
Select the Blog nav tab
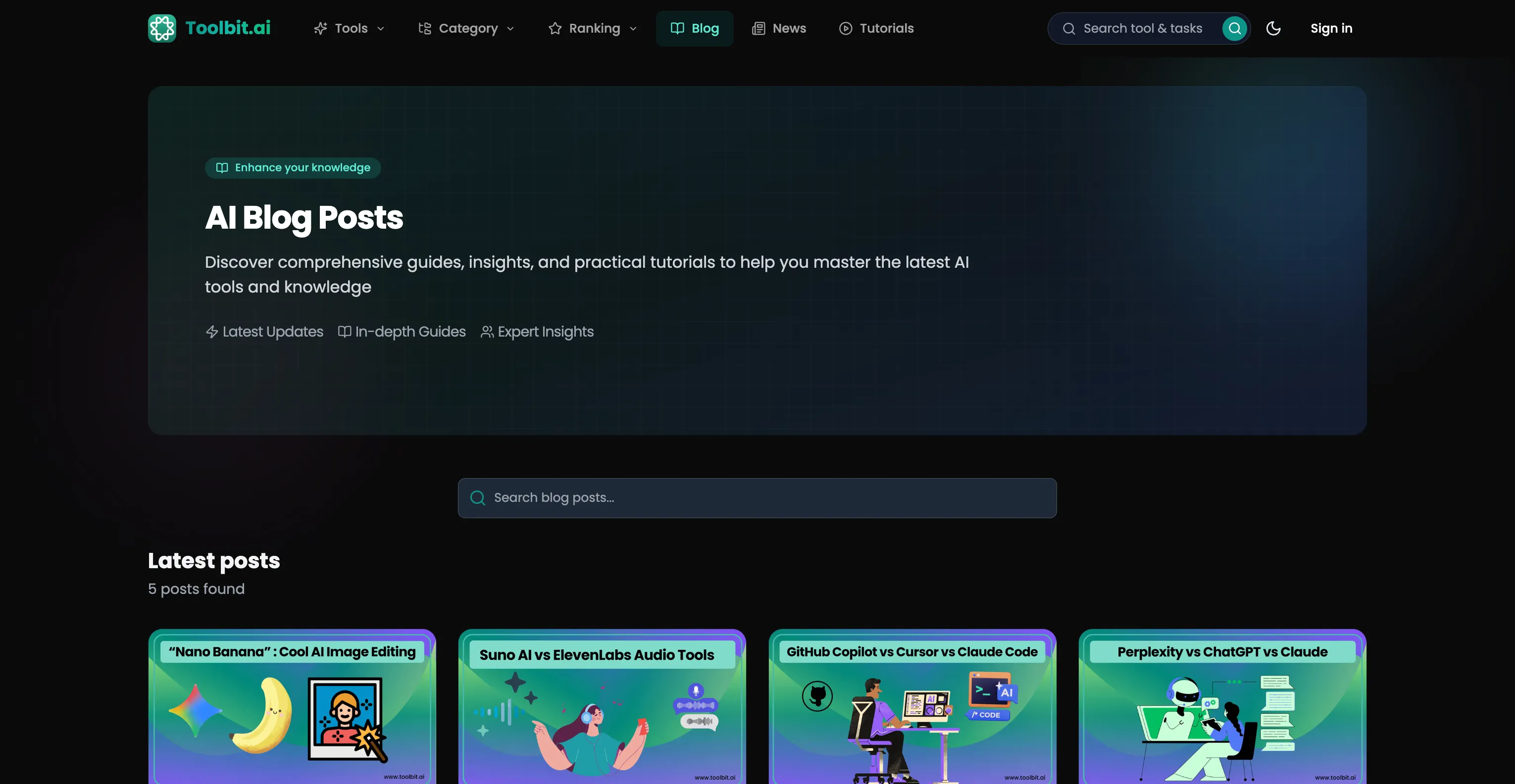tap(695, 28)
